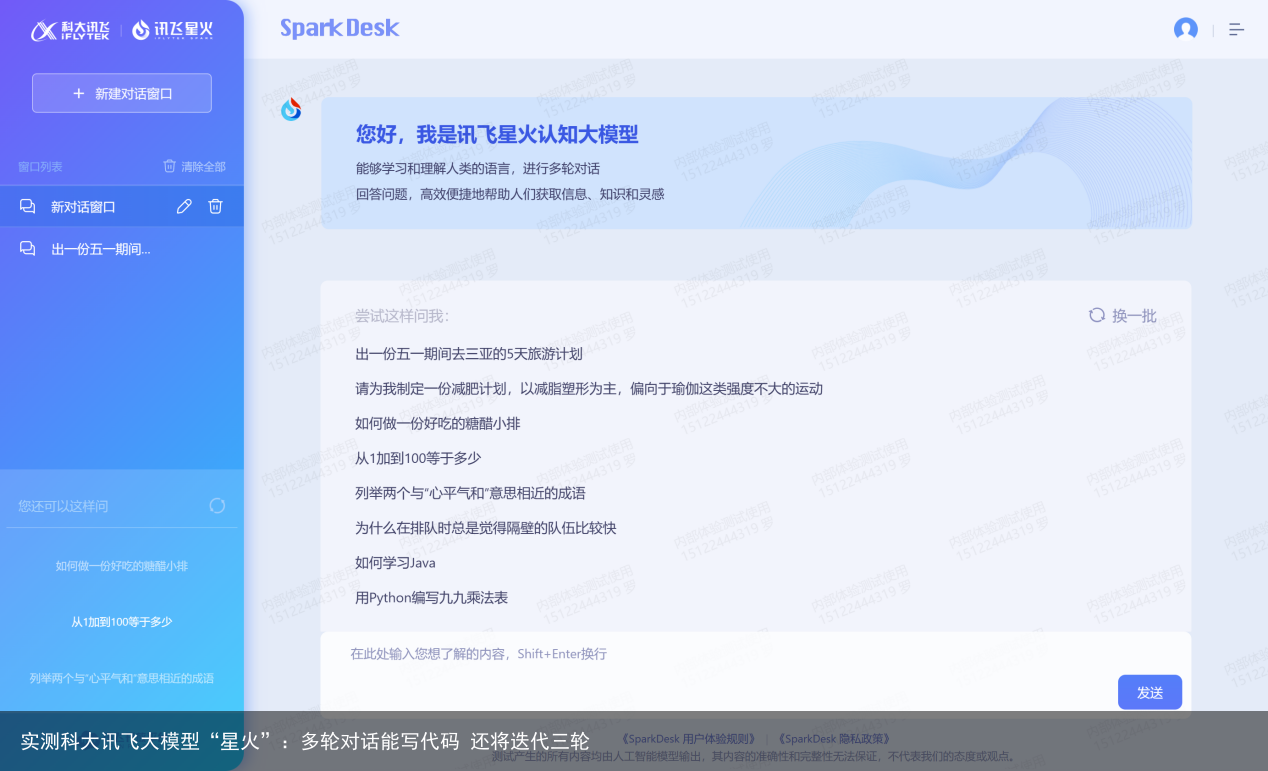Viewport: 1268px width, 771px height.
Task: Choose main prompt 从1加到100等于多少
Action: [418, 459]
